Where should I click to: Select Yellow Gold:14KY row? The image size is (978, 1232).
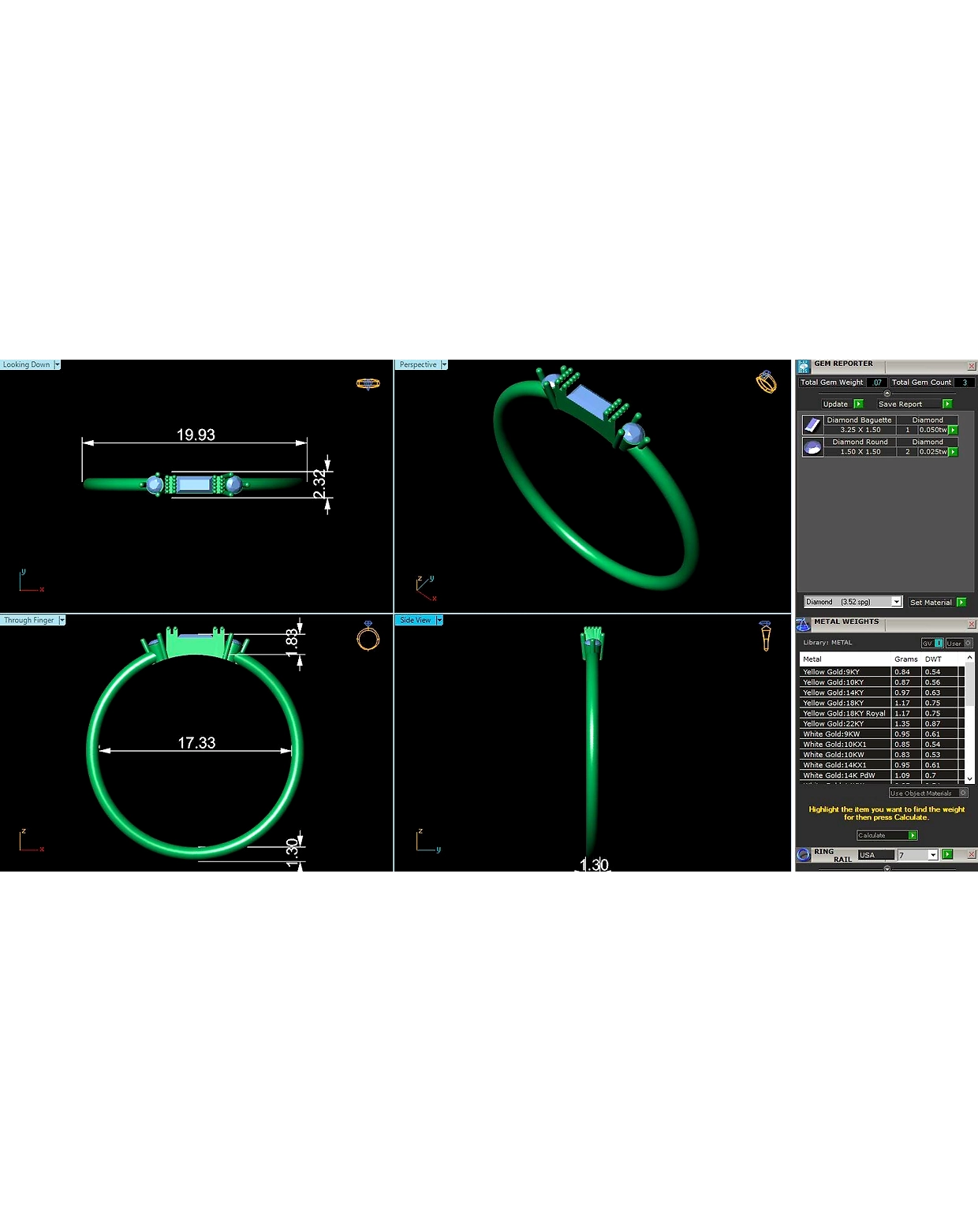tap(883, 693)
